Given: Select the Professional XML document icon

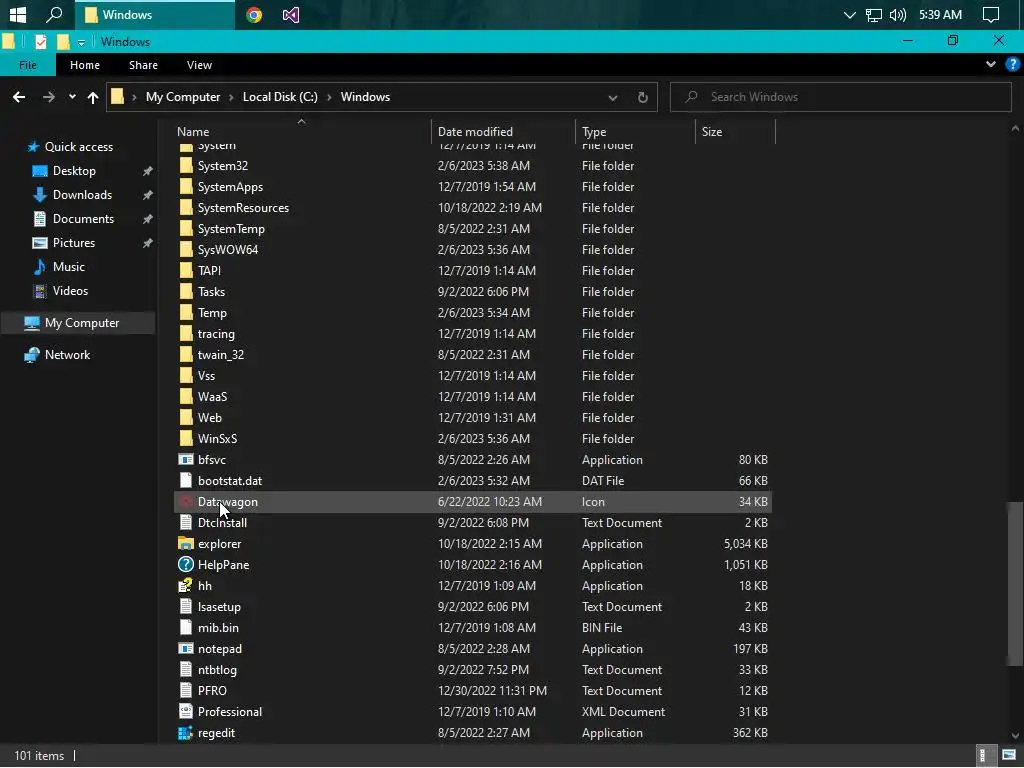Looking at the screenshot, I should 186,712.
